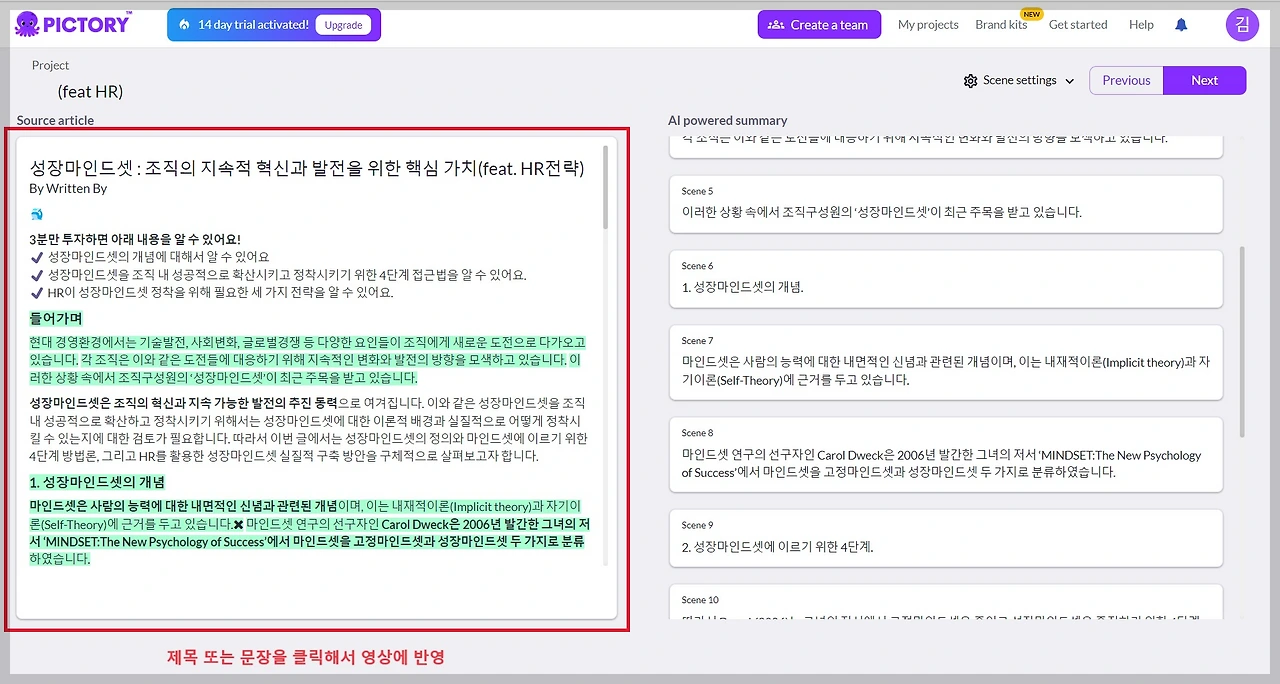Click checkmark line 'HR이 성장마인드셋 정착을 위해'
Image resolution: width=1280 pixels, height=684 pixels.
[212, 293]
